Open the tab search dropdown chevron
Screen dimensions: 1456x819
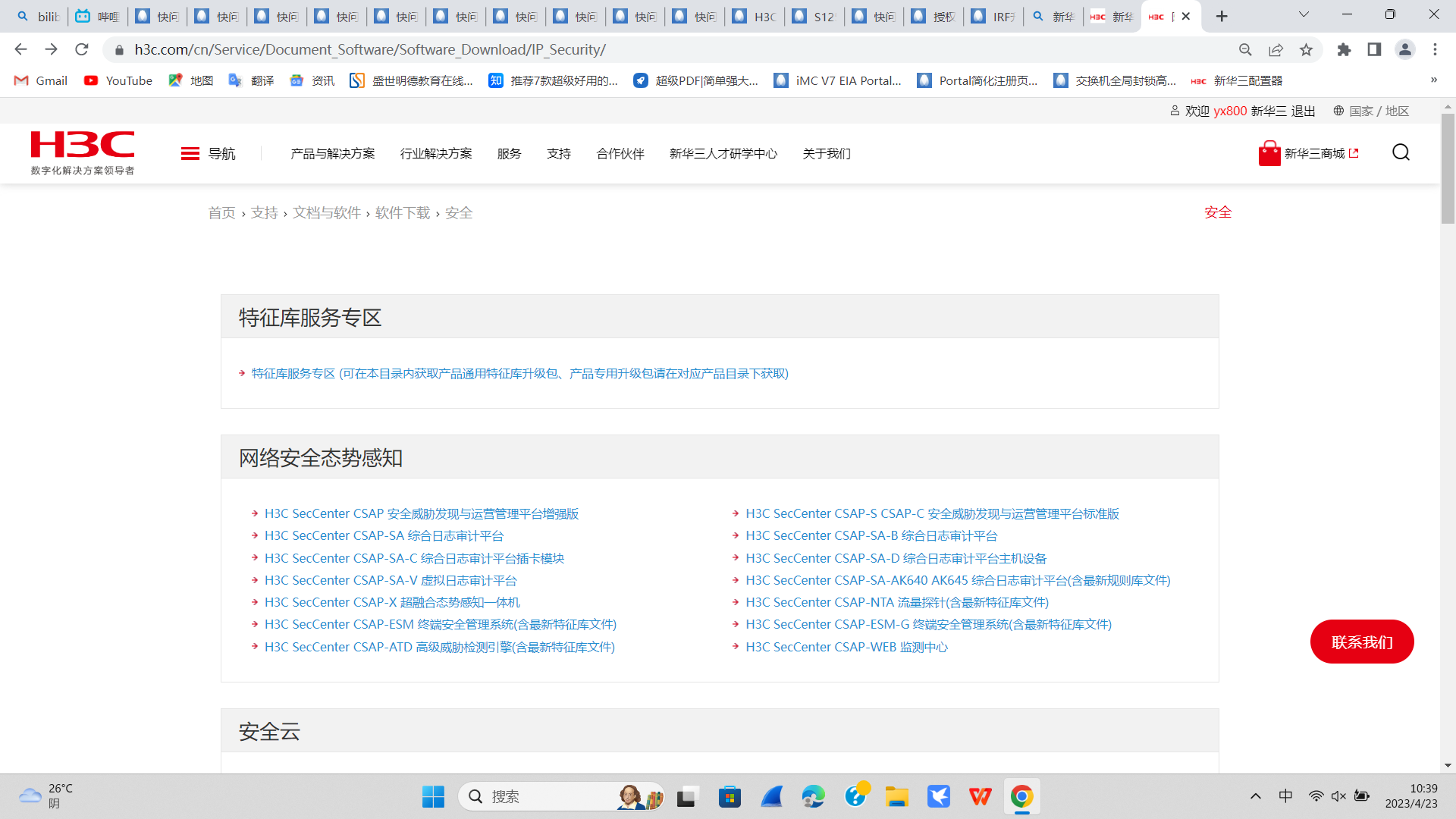[x=1304, y=15]
